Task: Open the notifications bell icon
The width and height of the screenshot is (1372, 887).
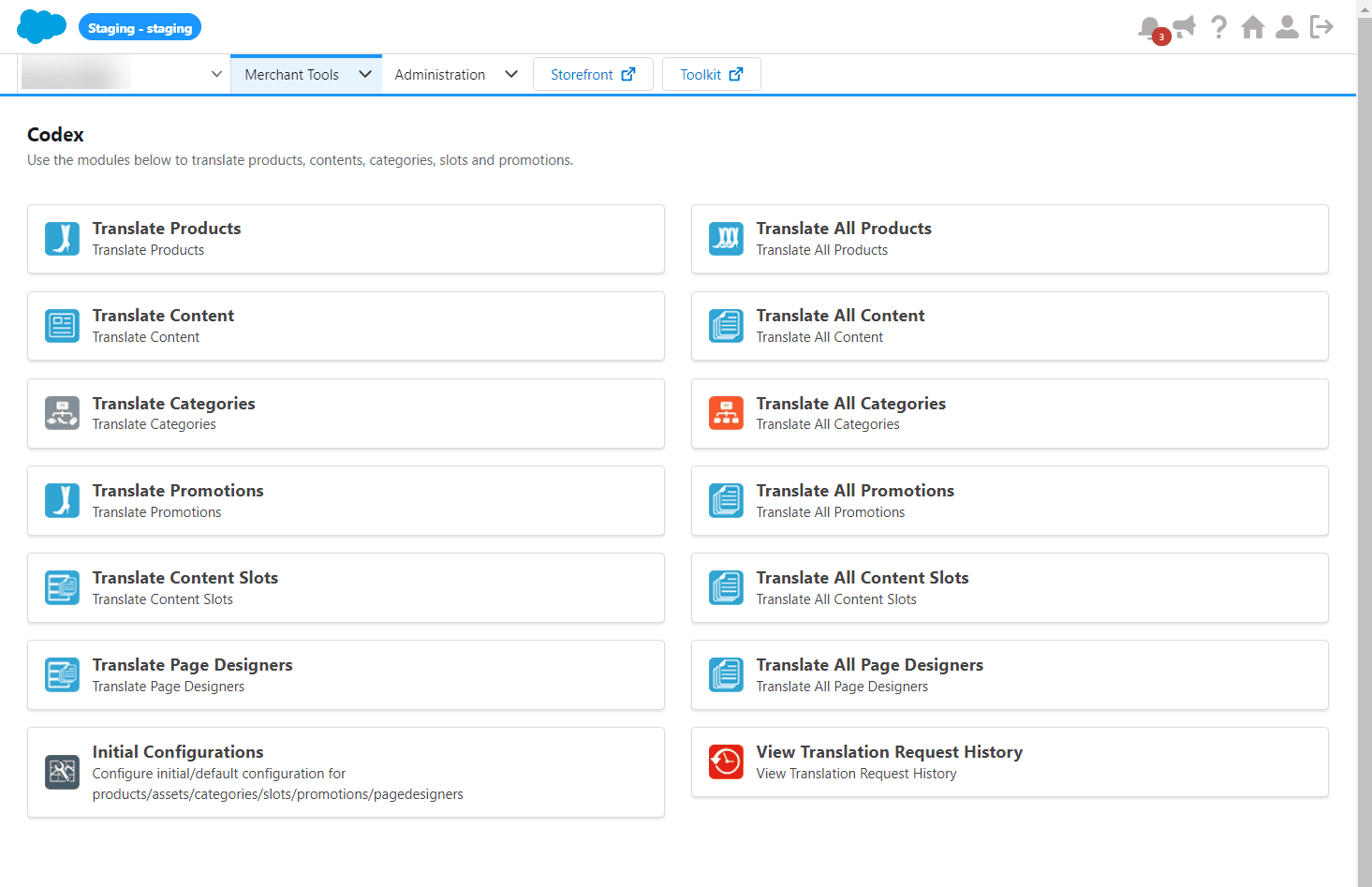Action: click(x=1149, y=28)
